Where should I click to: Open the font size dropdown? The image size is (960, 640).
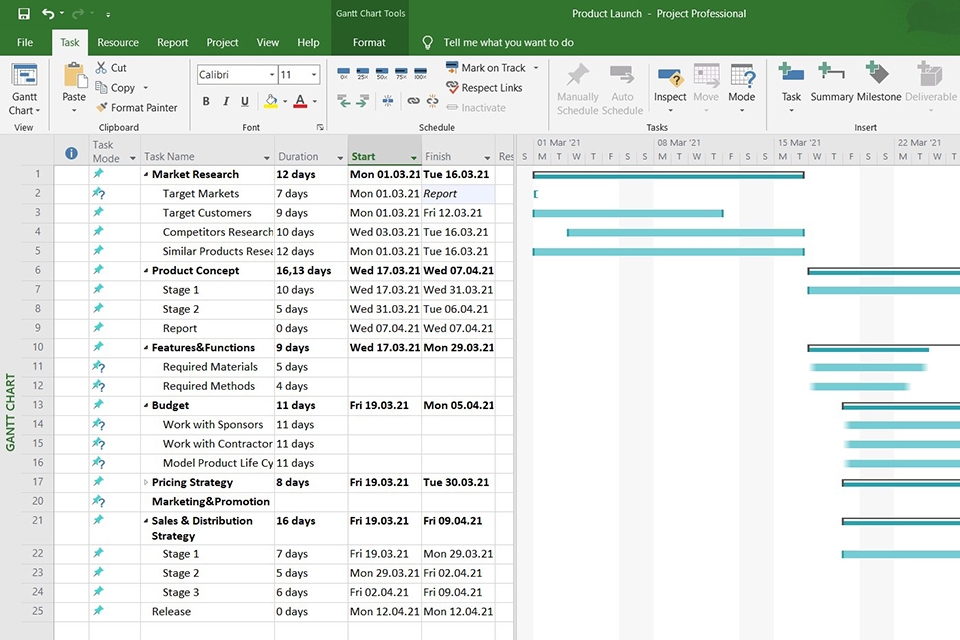tap(313, 74)
